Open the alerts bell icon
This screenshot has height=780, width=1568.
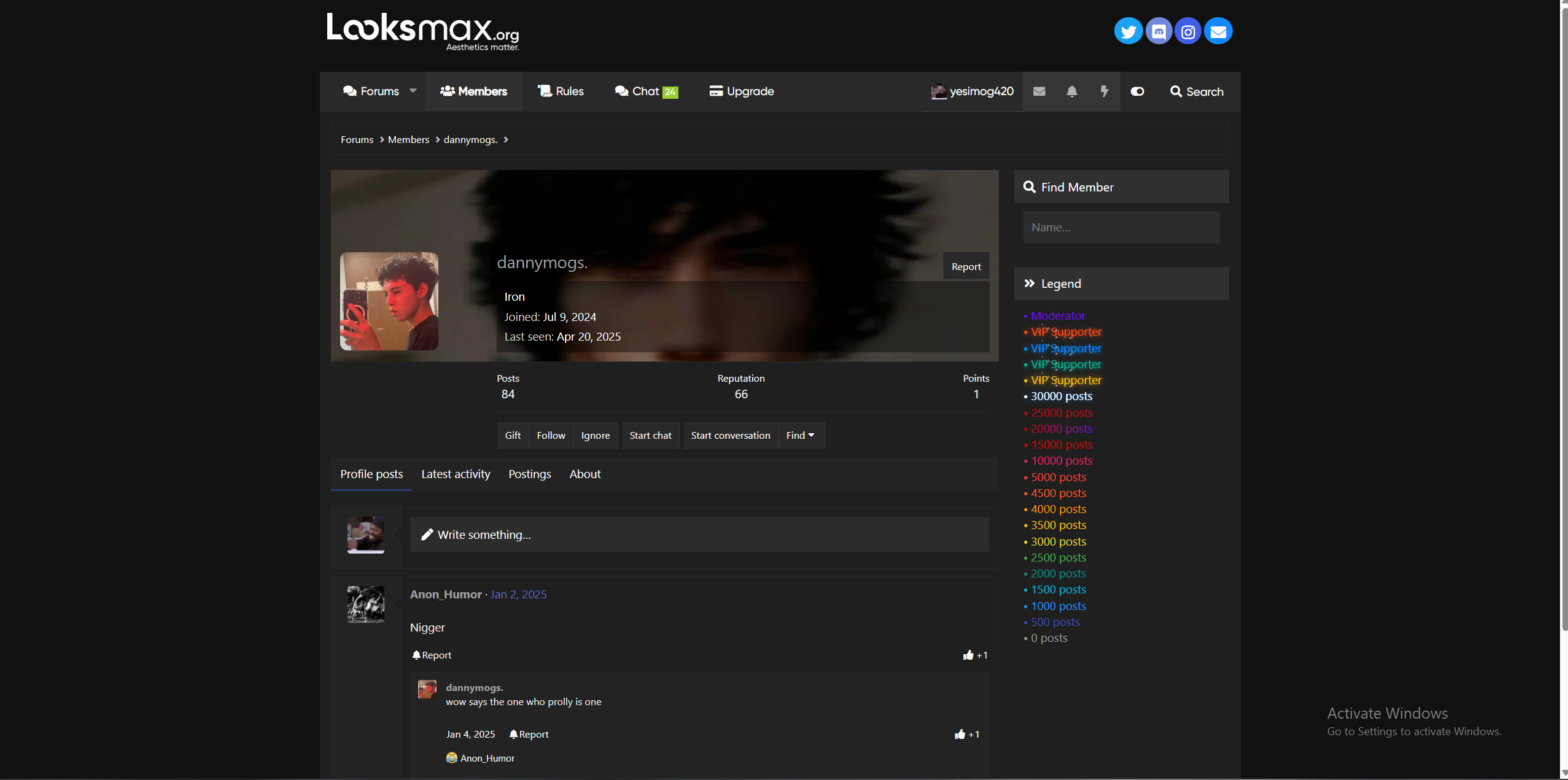pyautogui.click(x=1071, y=91)
